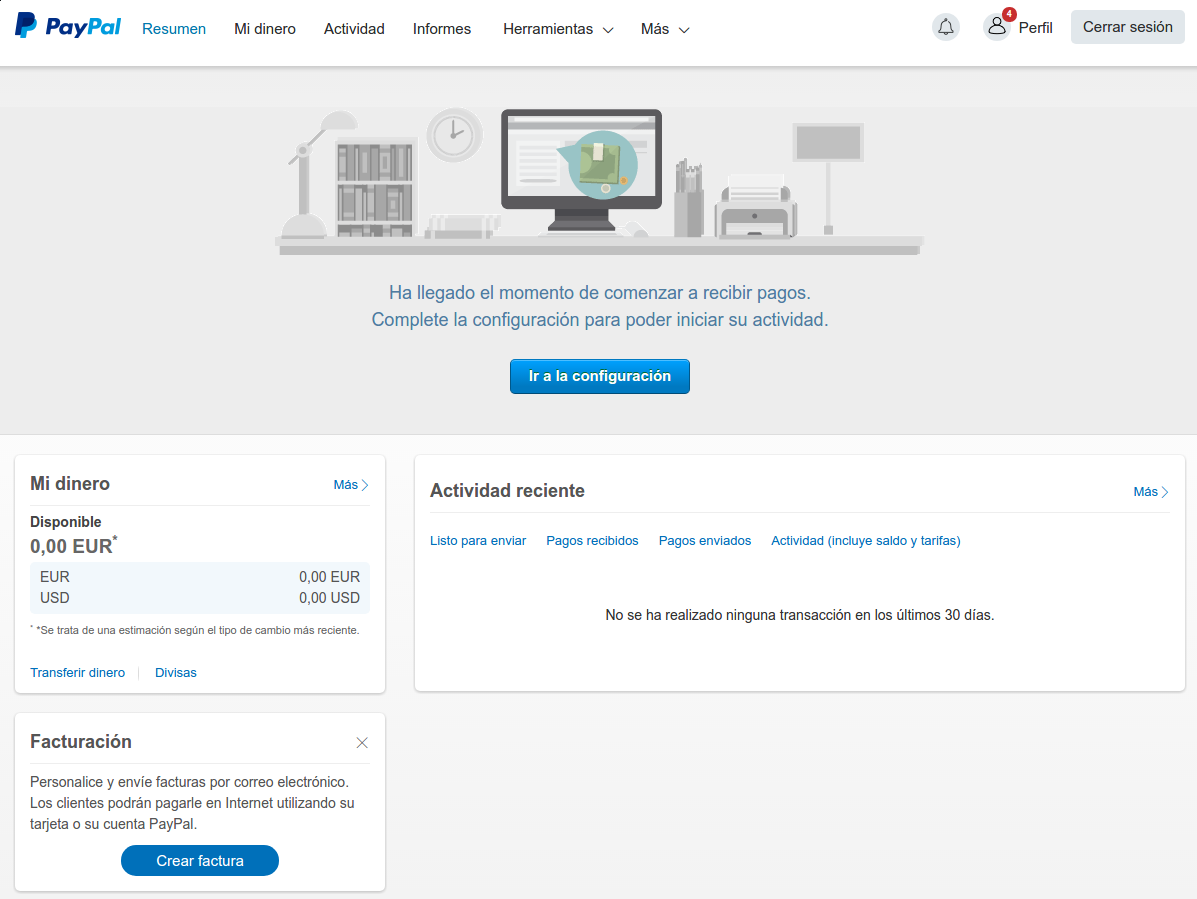Select the Pagos enviados filter
Screen dimensions: 1197x899
pyautogui.click(x=705, y=540)
